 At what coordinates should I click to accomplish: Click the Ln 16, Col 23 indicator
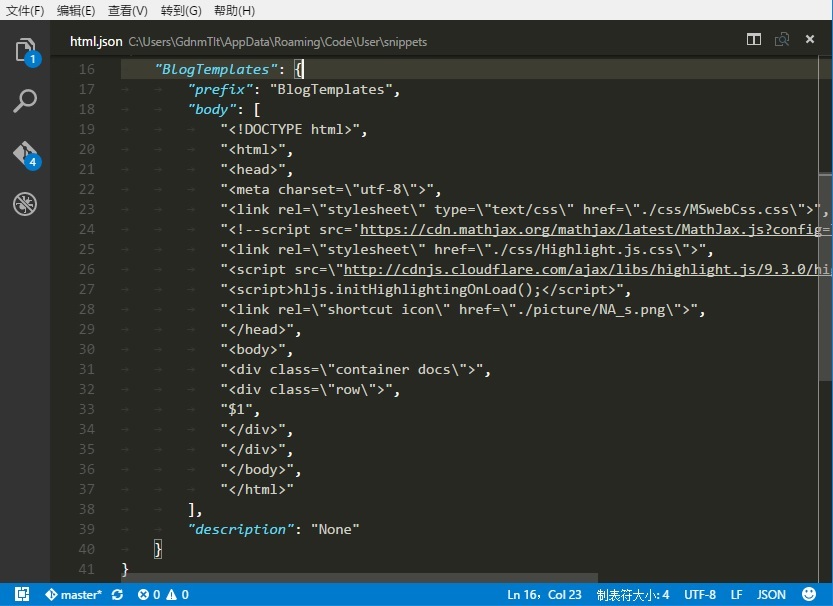(x=542, y=593)
